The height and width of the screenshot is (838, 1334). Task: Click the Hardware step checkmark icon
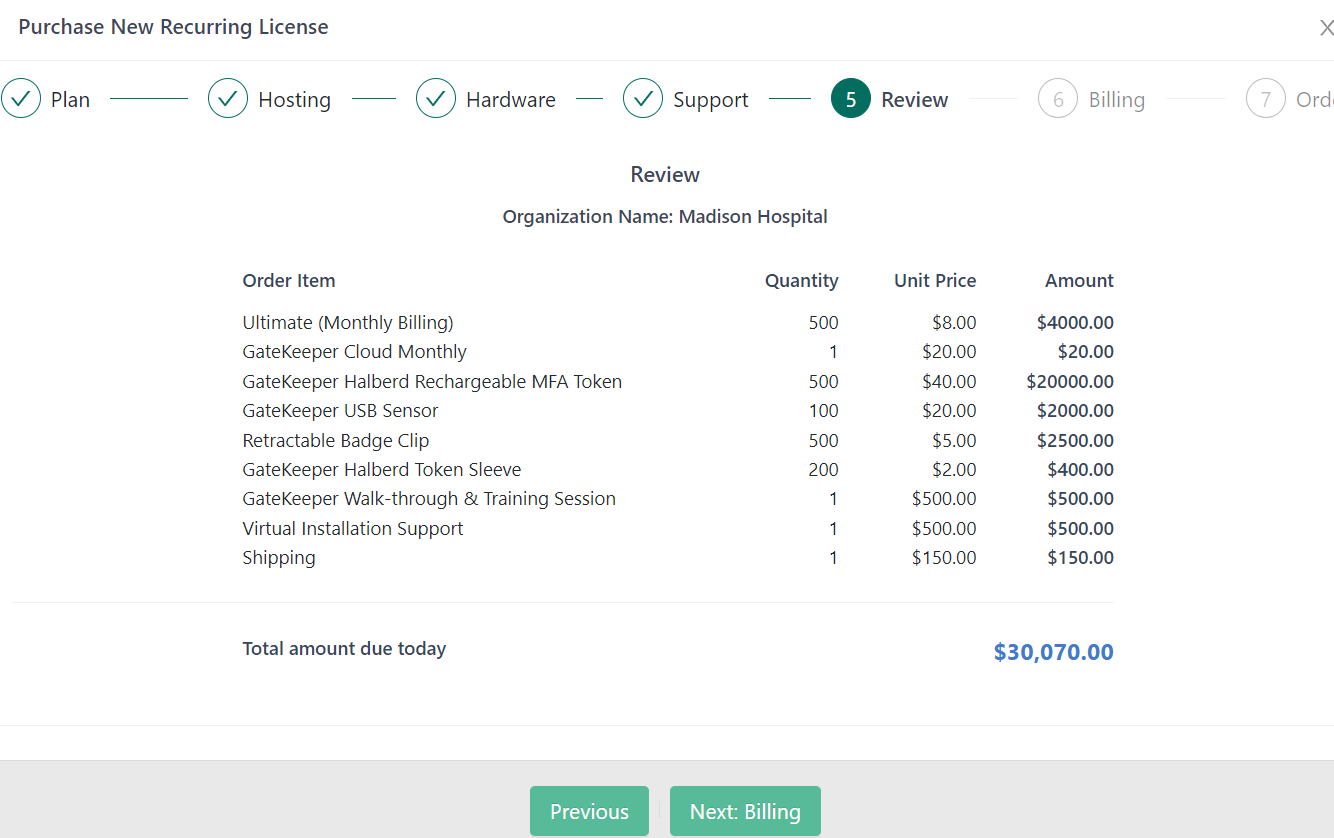(436, 99)
